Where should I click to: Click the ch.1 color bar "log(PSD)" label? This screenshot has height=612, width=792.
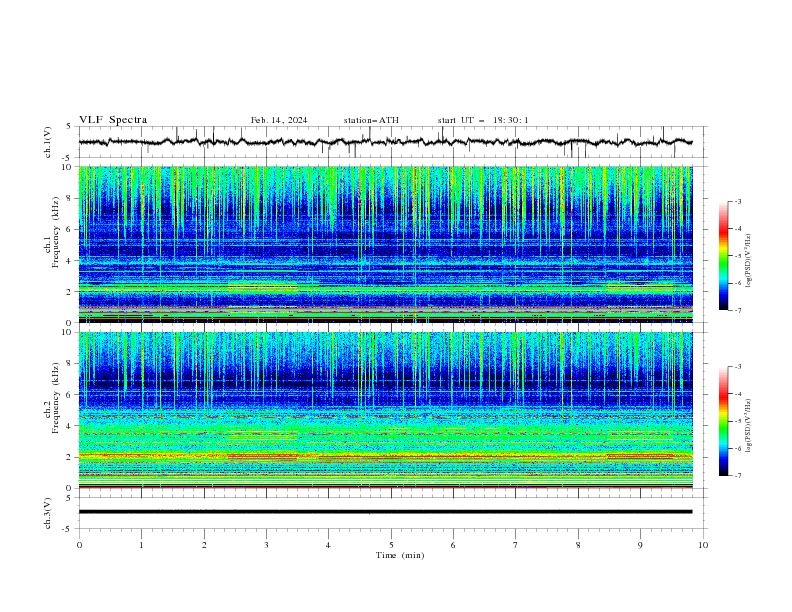(x=749, y=260)
